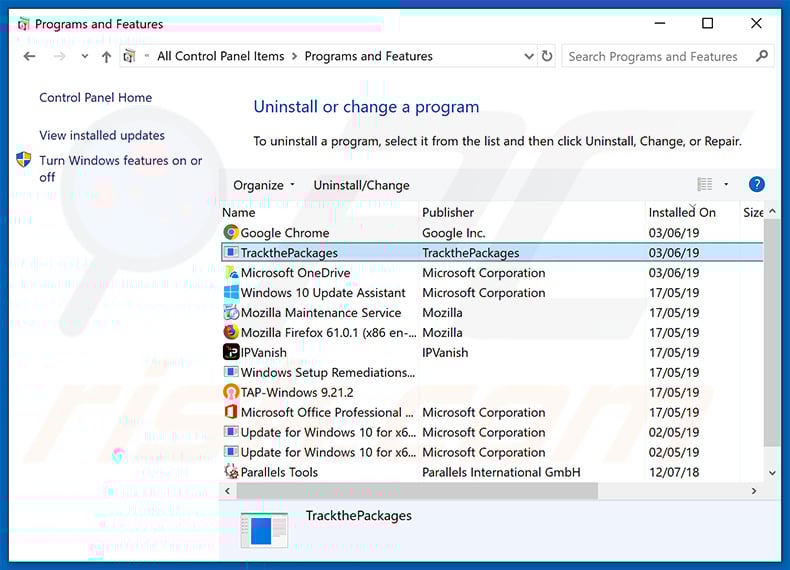Click the 12/07/18 installed date
This screenshot has height=570, width=790.
(674, 472)
